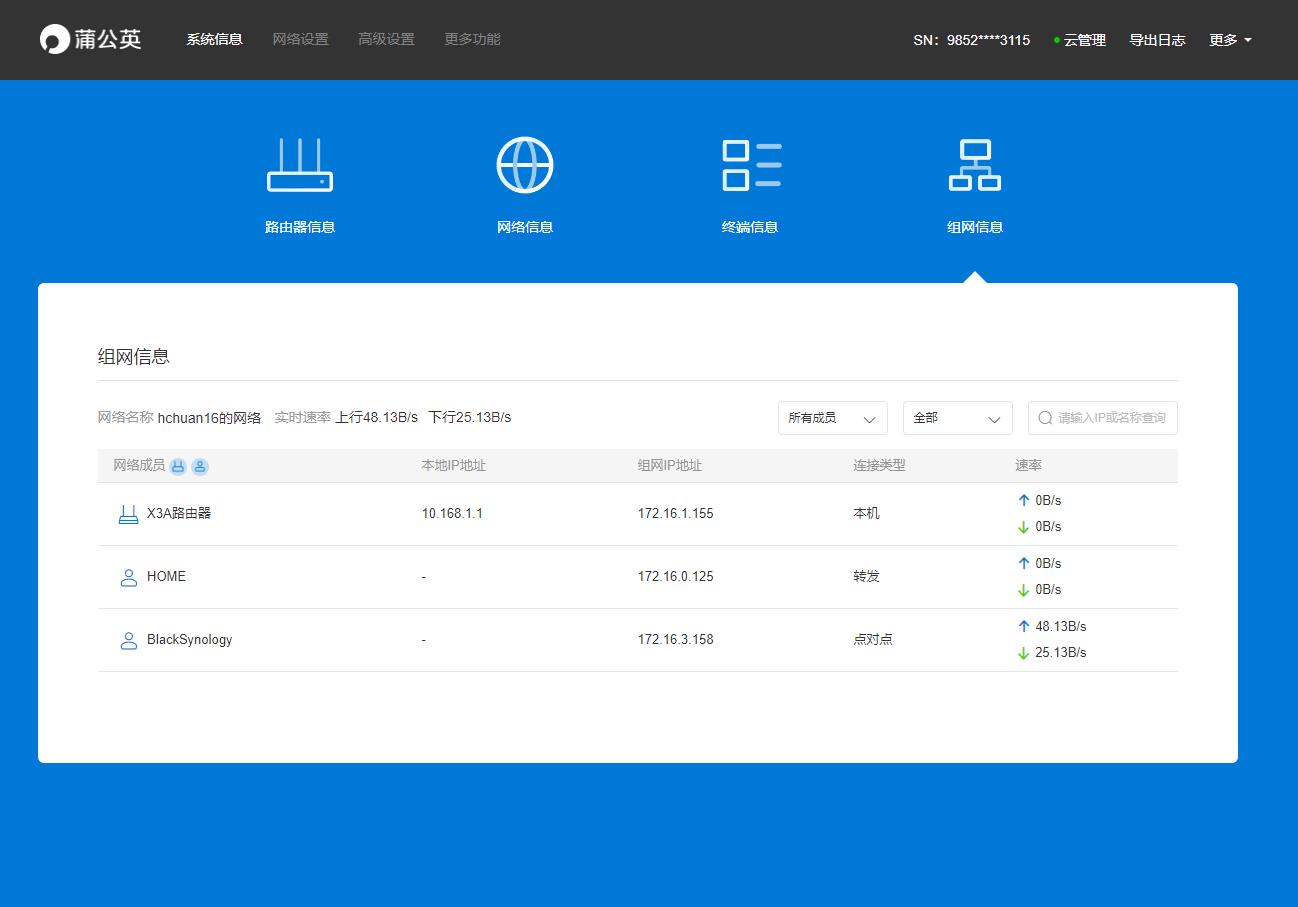The image size is (1298, 907).
Task: Click the router icon beside X3A路由器
Action: pyautogui.click(x=128, y=511)
